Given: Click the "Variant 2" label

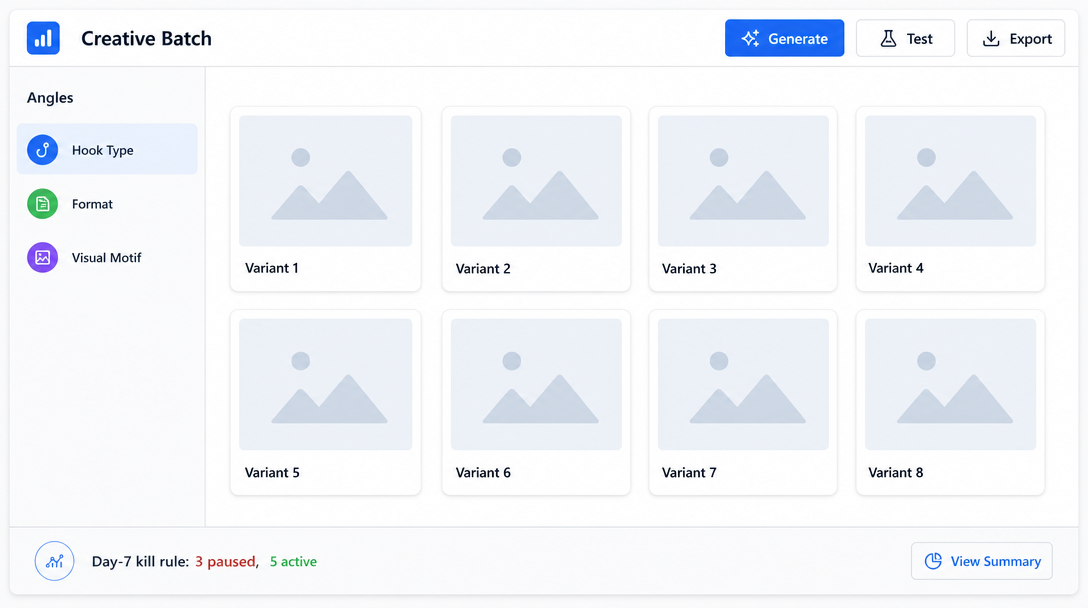Looking at the screenshot, I should 483,269.
